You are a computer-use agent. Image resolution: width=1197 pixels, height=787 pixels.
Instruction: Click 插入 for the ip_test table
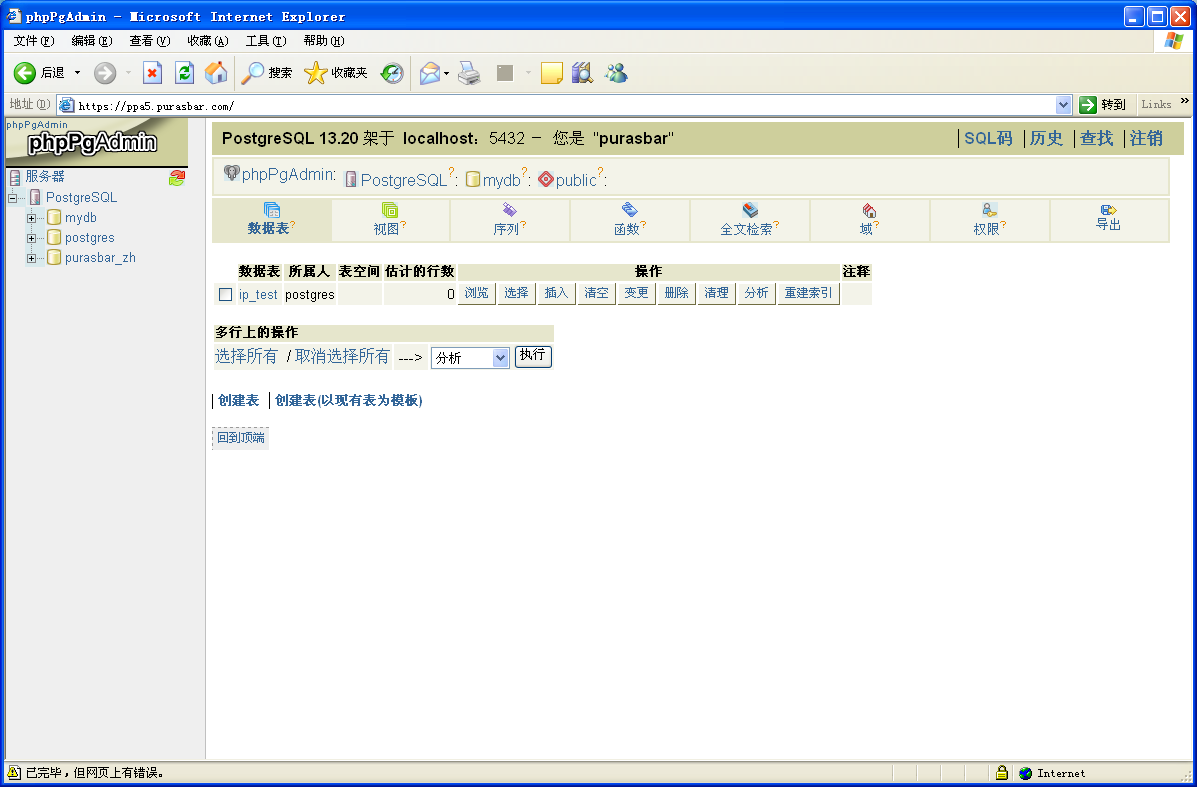[556, 293]
